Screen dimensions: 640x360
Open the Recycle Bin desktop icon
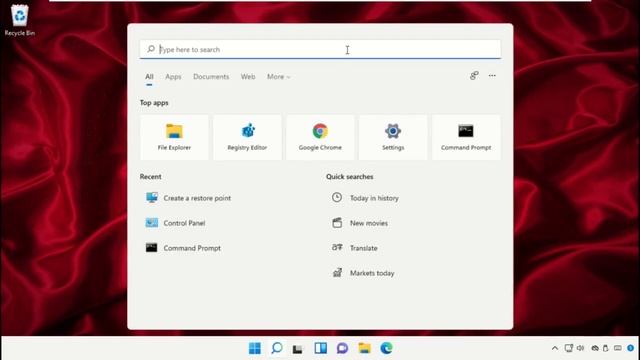pyautogui.click(x=19, y=20)
